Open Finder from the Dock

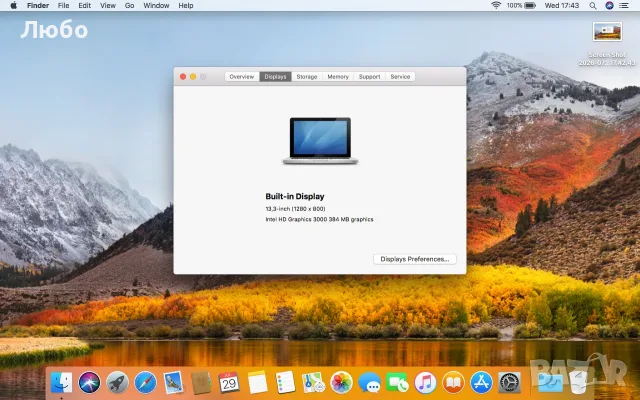pos(61,383)
